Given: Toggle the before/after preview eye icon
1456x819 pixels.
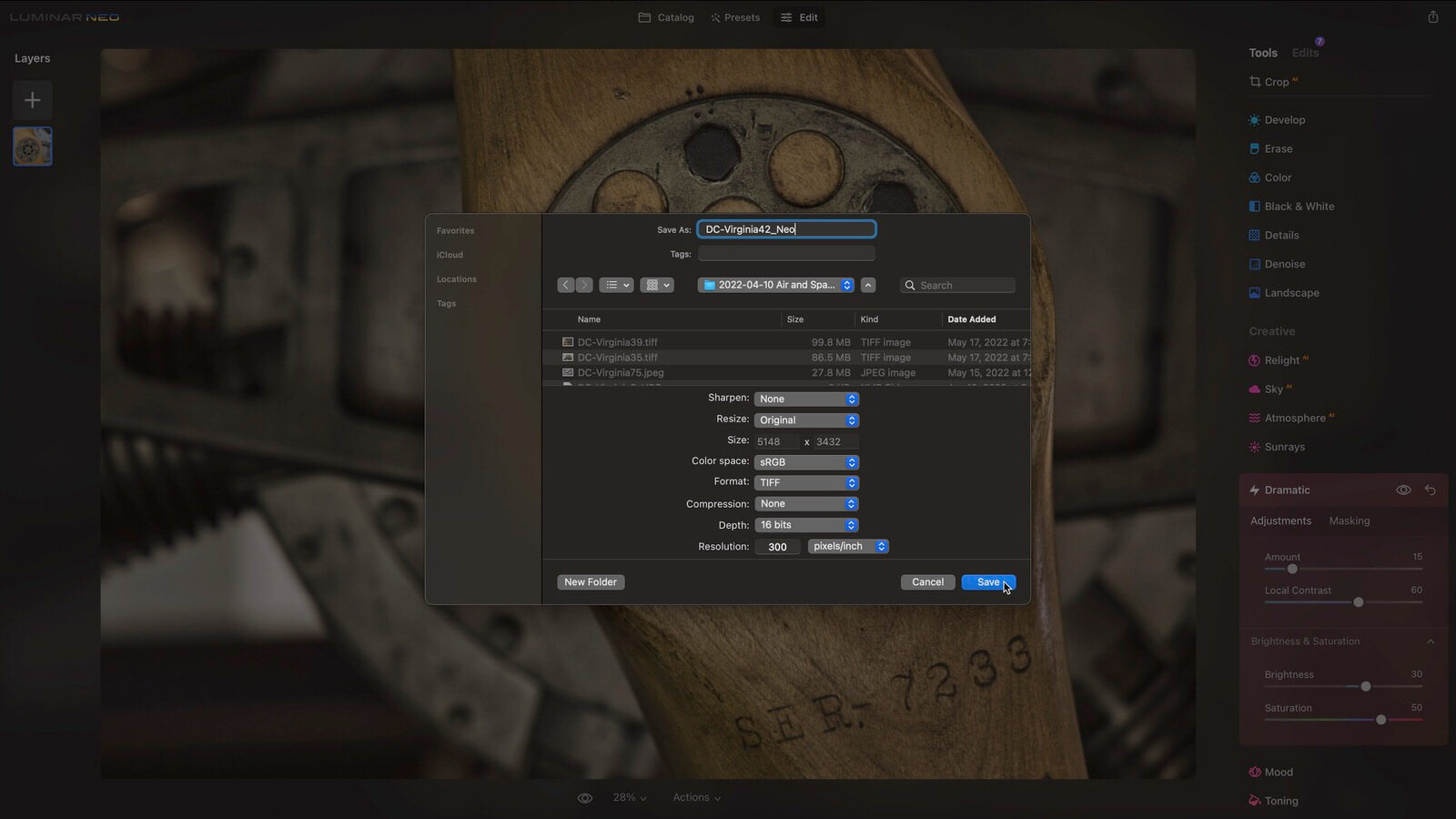Looking at the screenshot, I should click(585, 798).
